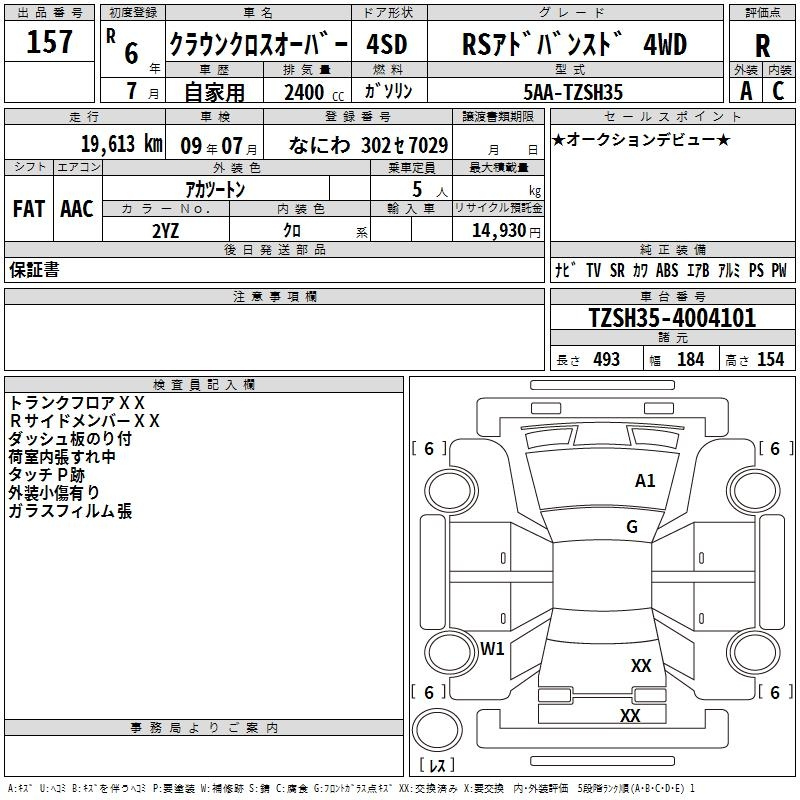800x800 pixels.
Task: Click the overall grade R score
Action: [x=763, y=45]
